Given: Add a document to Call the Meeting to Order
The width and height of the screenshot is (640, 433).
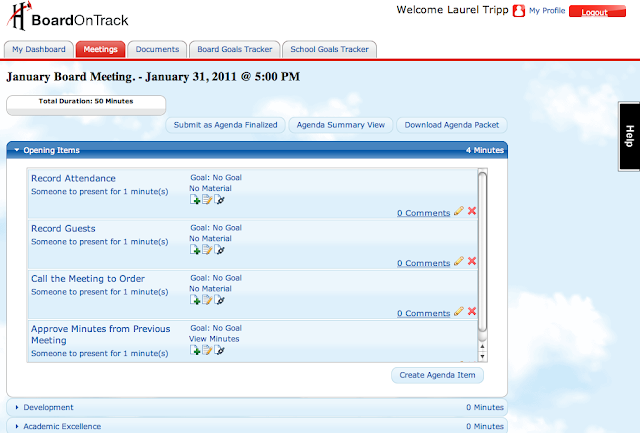Looking at the screenshot, I should (195, 300).
